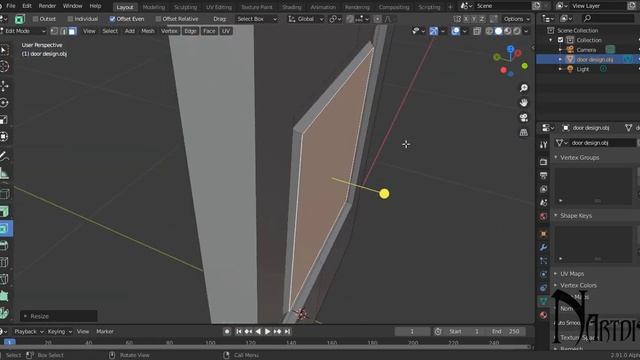The image size is (640, 360).
Task: Enable the Outset checkbox
Action: (x=36, y=19)
